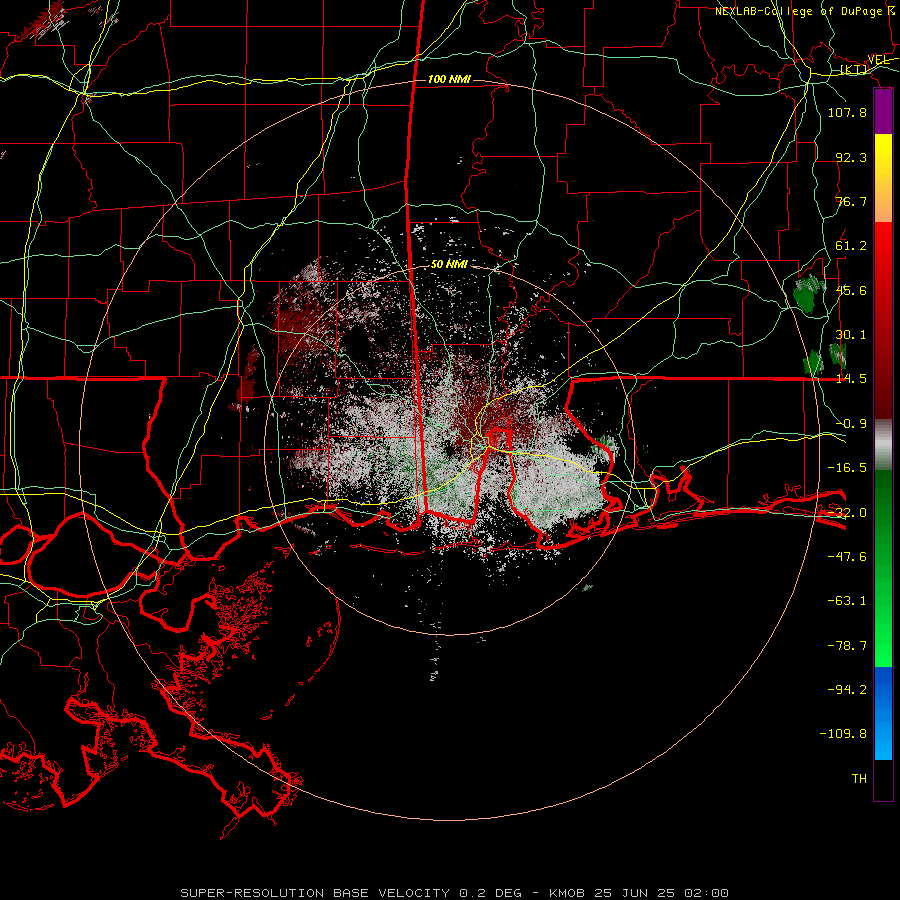Click the [KT] units label
Image resolution: width=900 pixels, height=900 pixels.
click(x=854, y=69)
